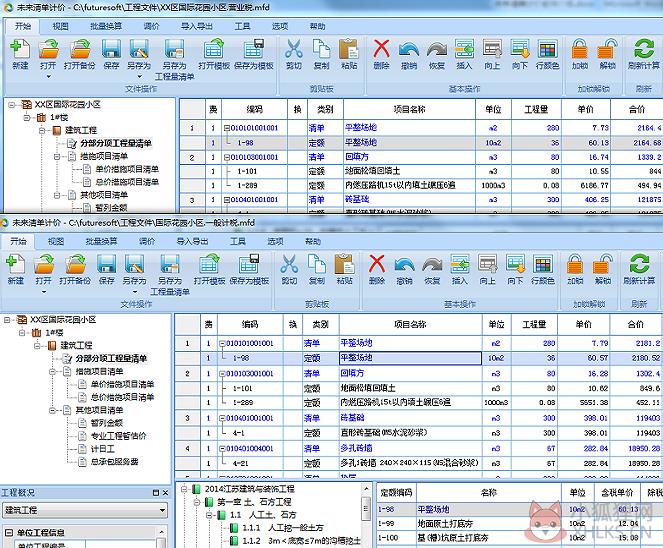Image resolution: width=663 pixels, height=548 pixels.
Task: Collapse 措施项目清单 node in lower window tree
Action: tap(53, 372)
